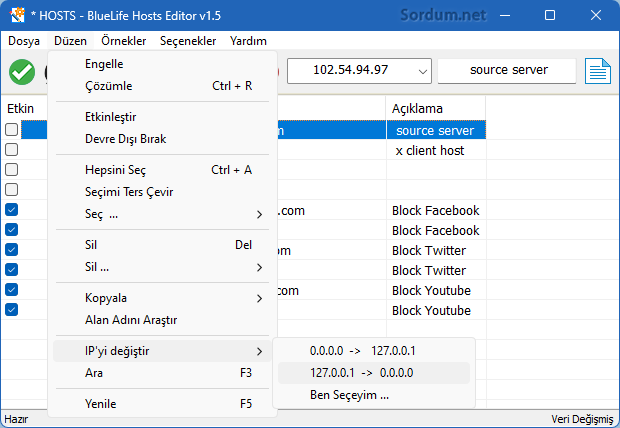Click the Etkin column header
This screenshot has height=428, width=620.
tap(21, 108)
